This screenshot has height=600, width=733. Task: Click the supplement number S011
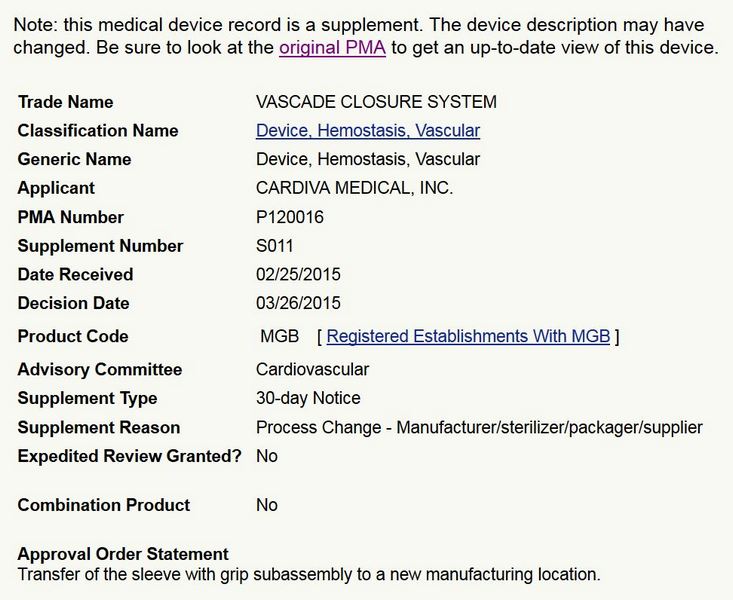pos(275,246)
